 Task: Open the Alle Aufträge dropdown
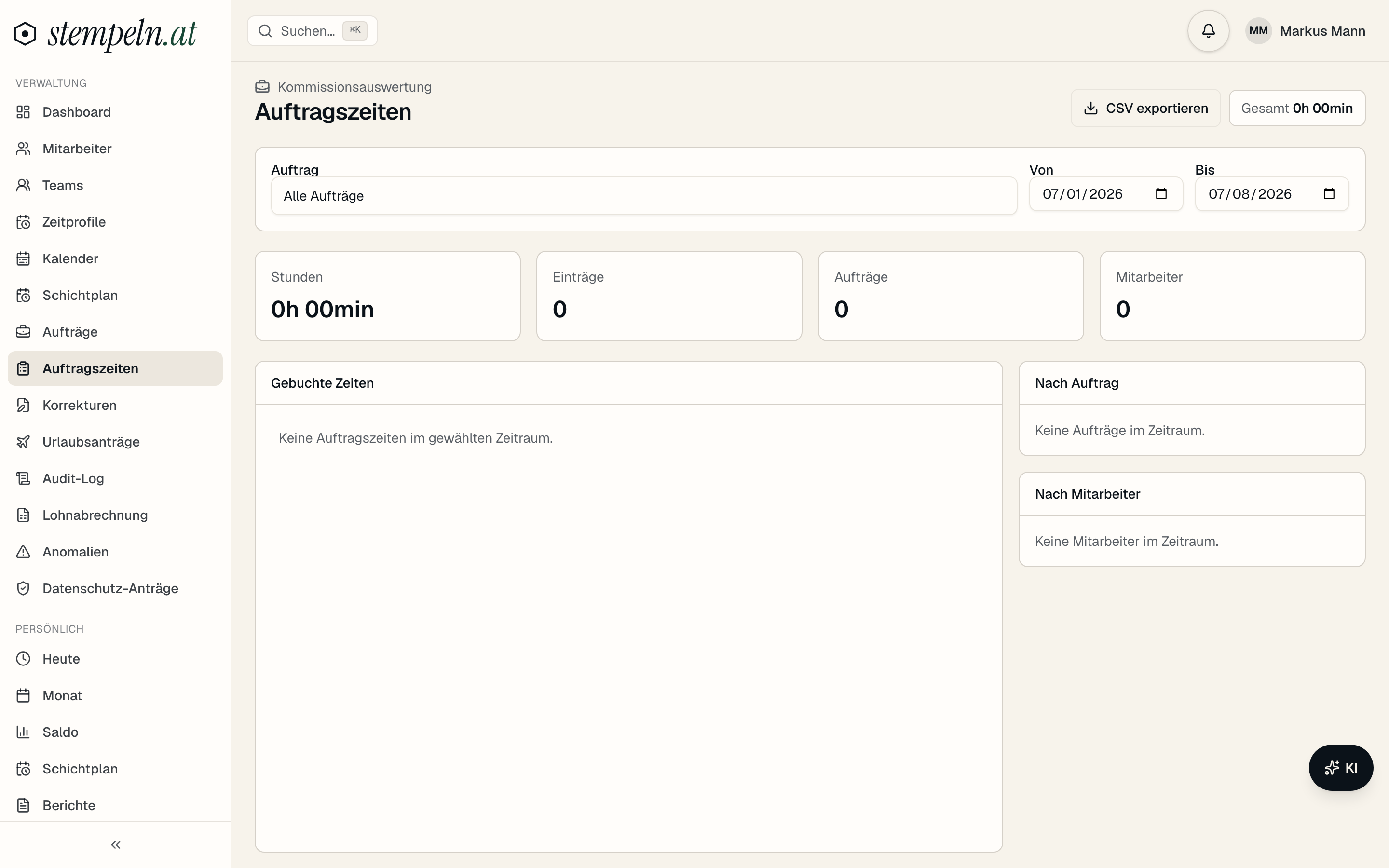tap(644, 196)
